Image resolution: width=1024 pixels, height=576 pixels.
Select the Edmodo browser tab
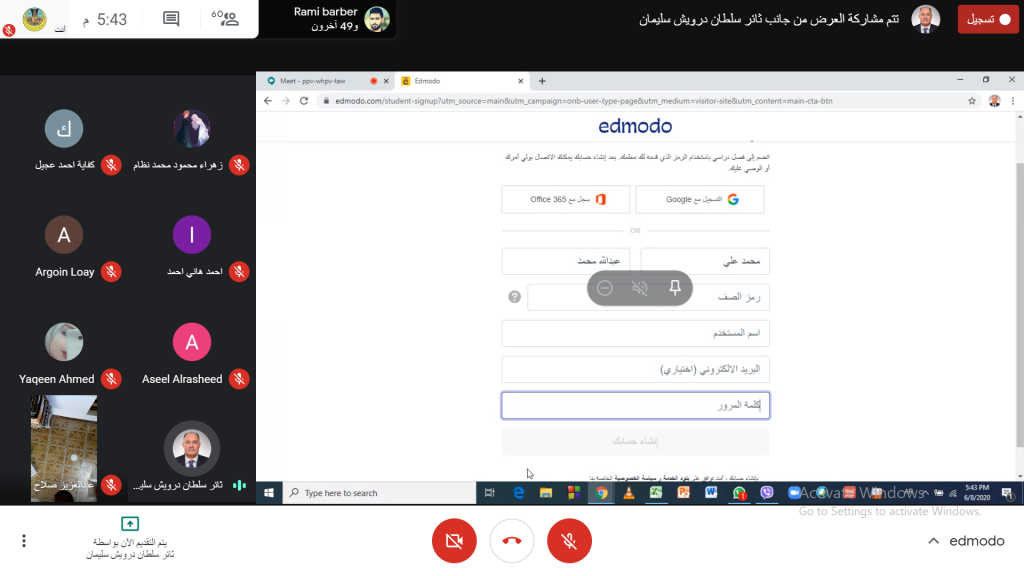click(460, 81)
